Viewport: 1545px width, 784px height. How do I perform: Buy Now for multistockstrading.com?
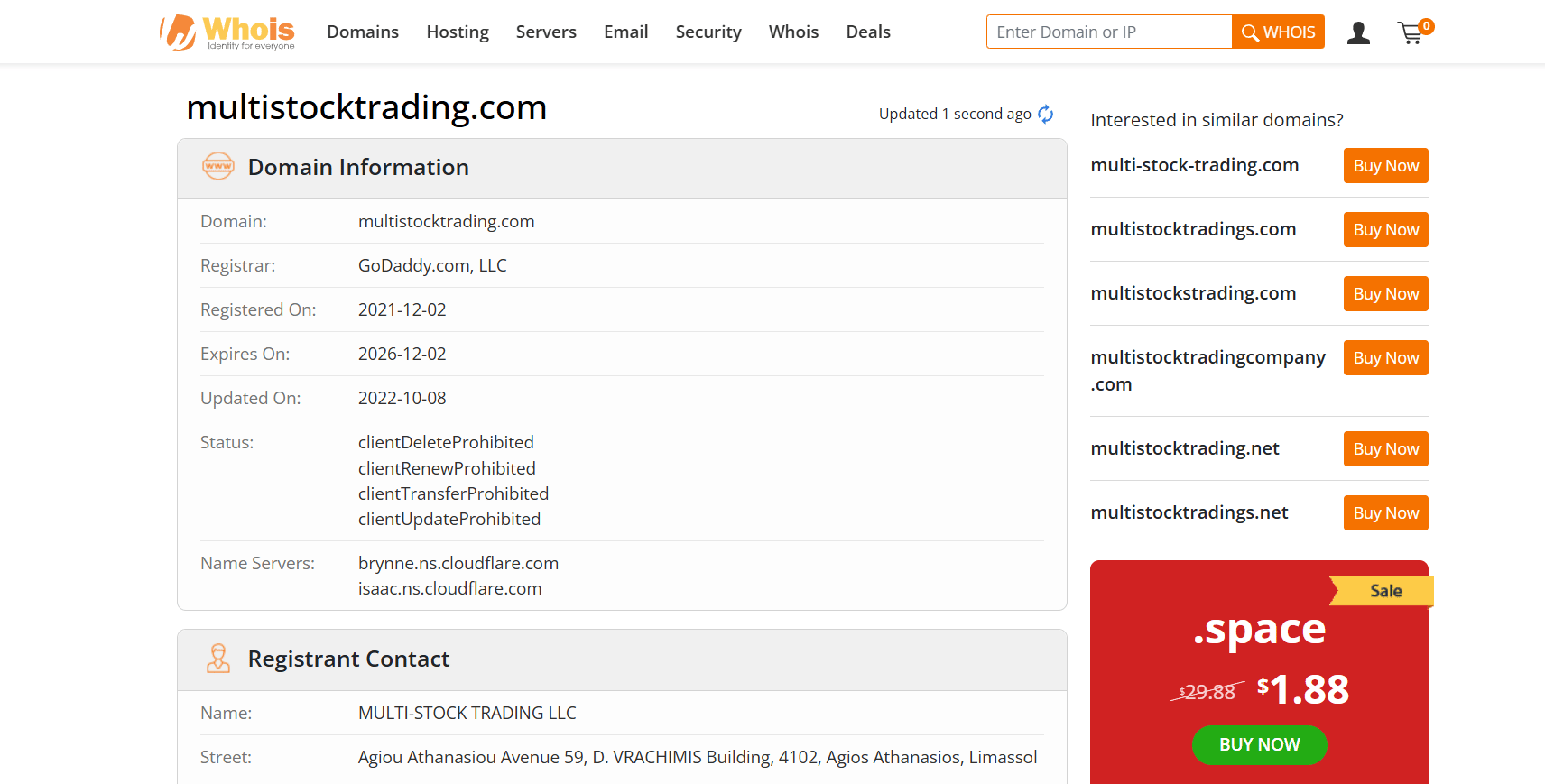1385,294
